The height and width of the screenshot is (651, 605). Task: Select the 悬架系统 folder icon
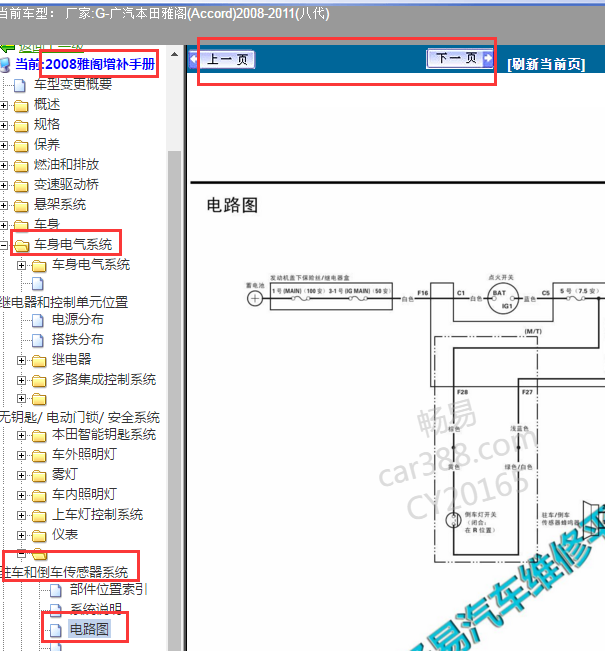click(x=21, y=206)
